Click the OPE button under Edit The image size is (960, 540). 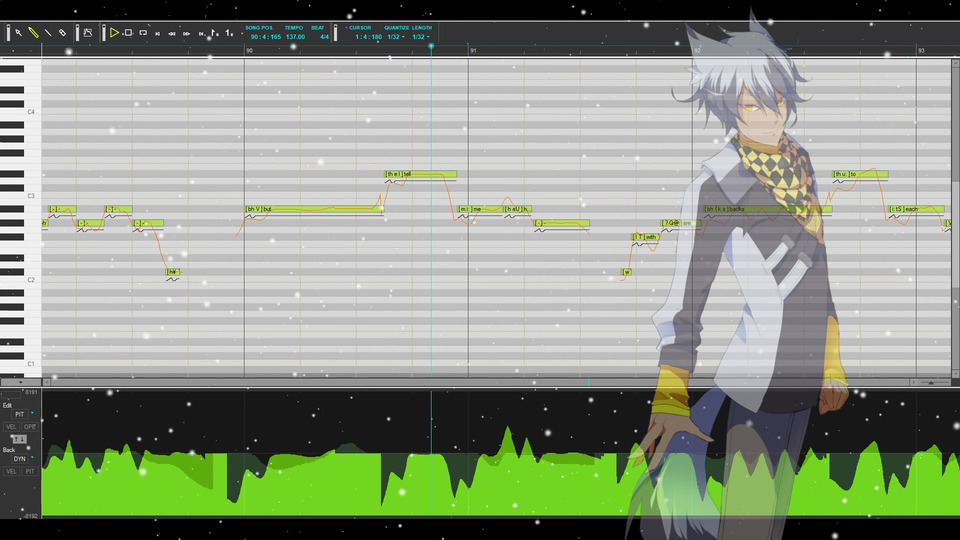[x=29, y=427]
